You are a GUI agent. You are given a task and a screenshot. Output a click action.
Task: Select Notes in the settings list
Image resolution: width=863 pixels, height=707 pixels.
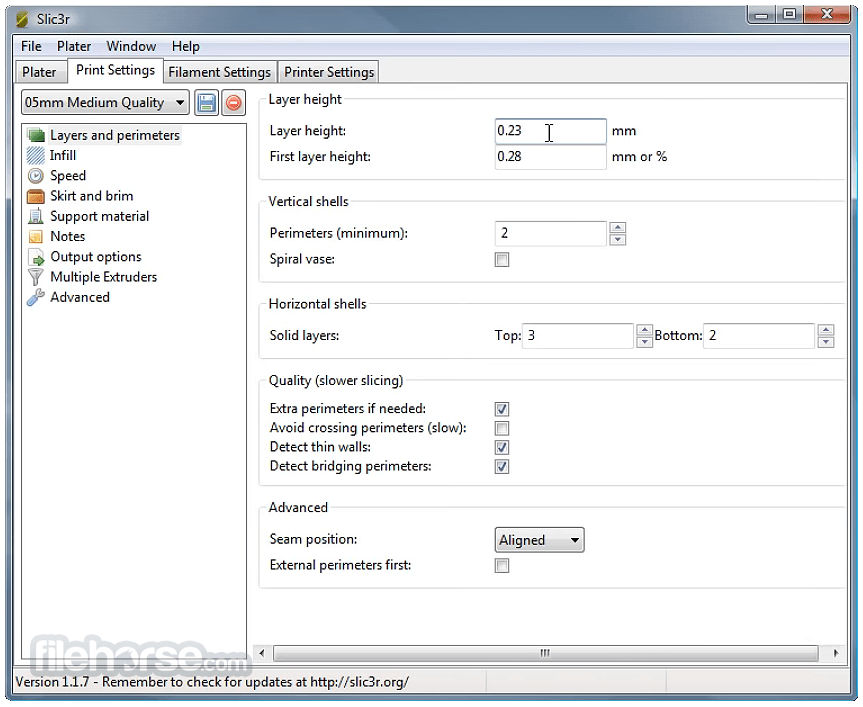67,237
